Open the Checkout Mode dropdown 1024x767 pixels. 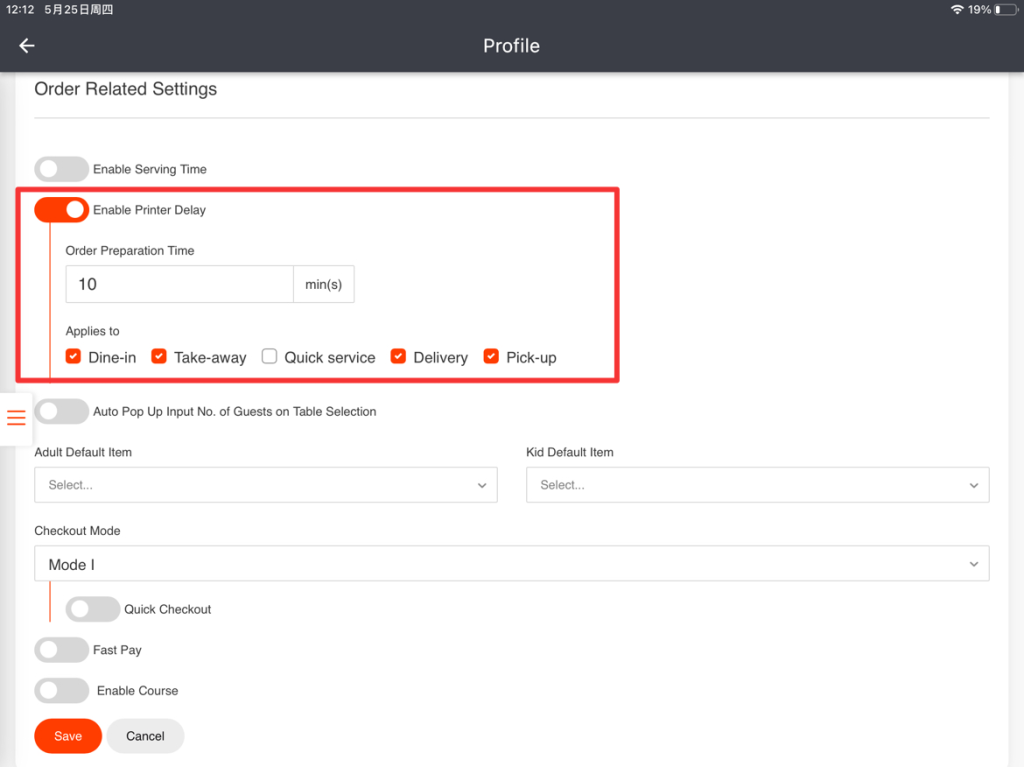click(511, 564)
